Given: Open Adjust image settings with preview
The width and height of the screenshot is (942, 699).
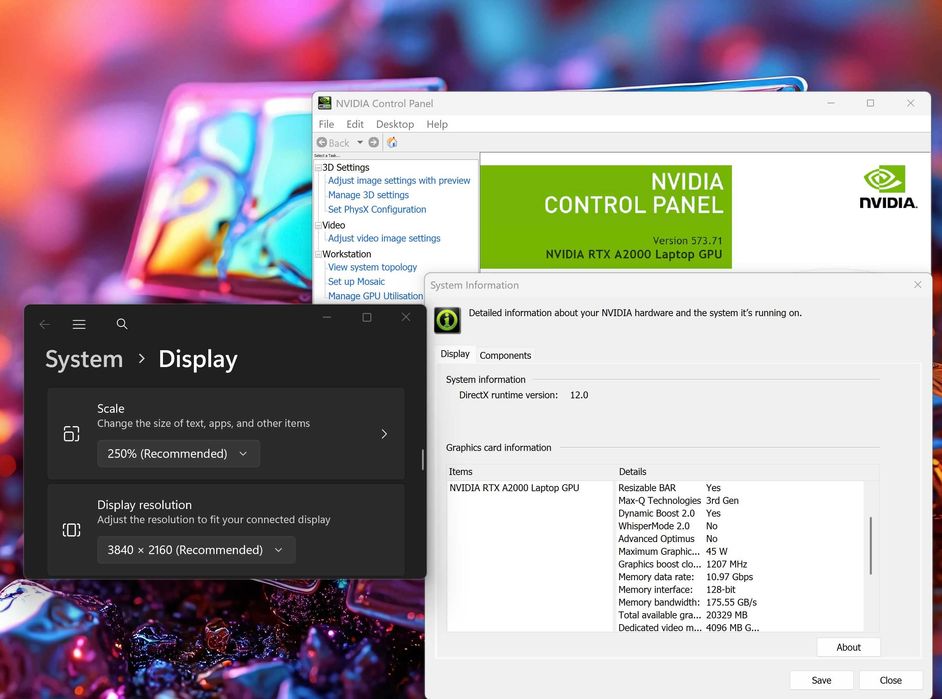Looking at the screenshot, I should [399, 181].
